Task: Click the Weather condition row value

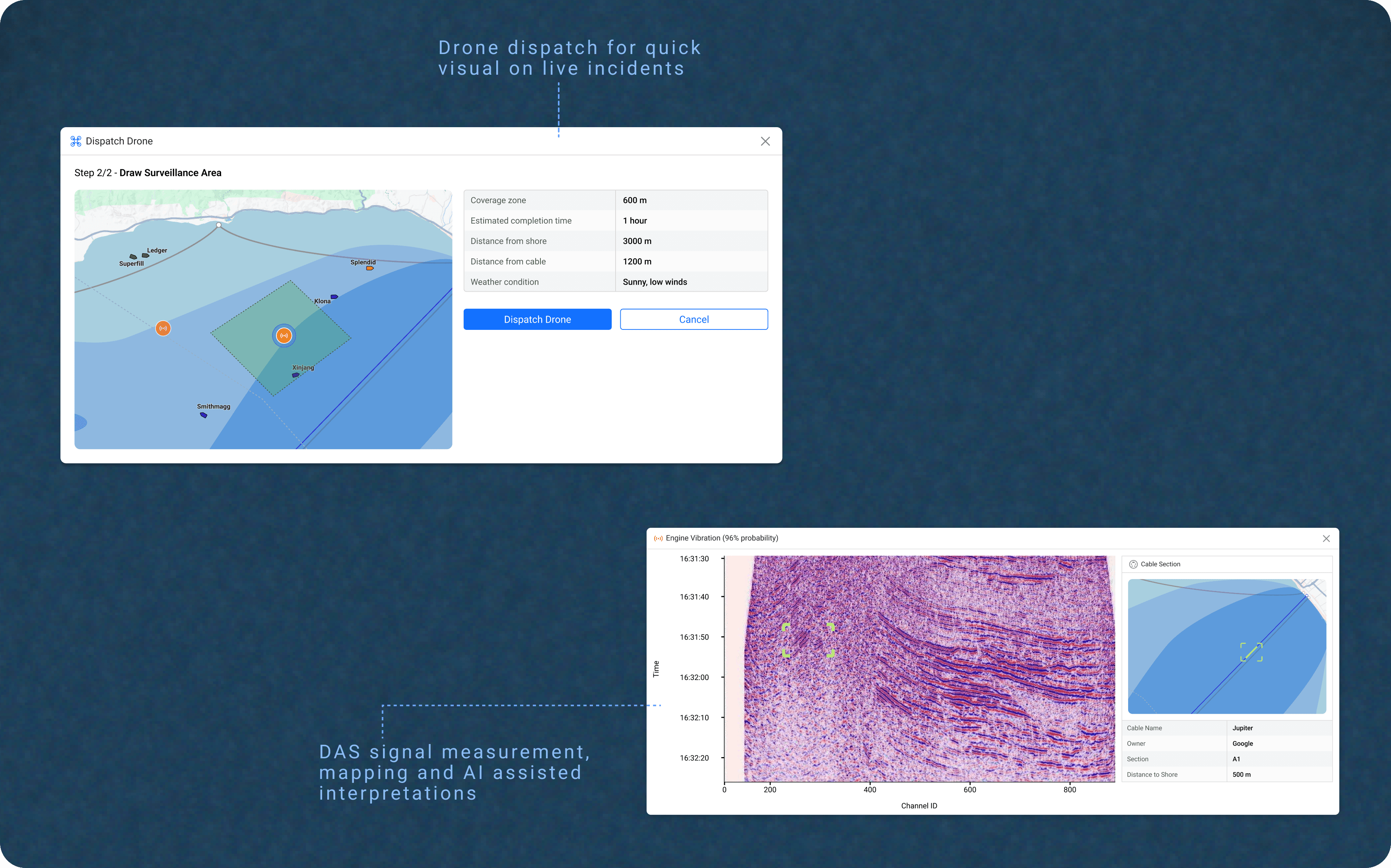Action: [655, 282]
